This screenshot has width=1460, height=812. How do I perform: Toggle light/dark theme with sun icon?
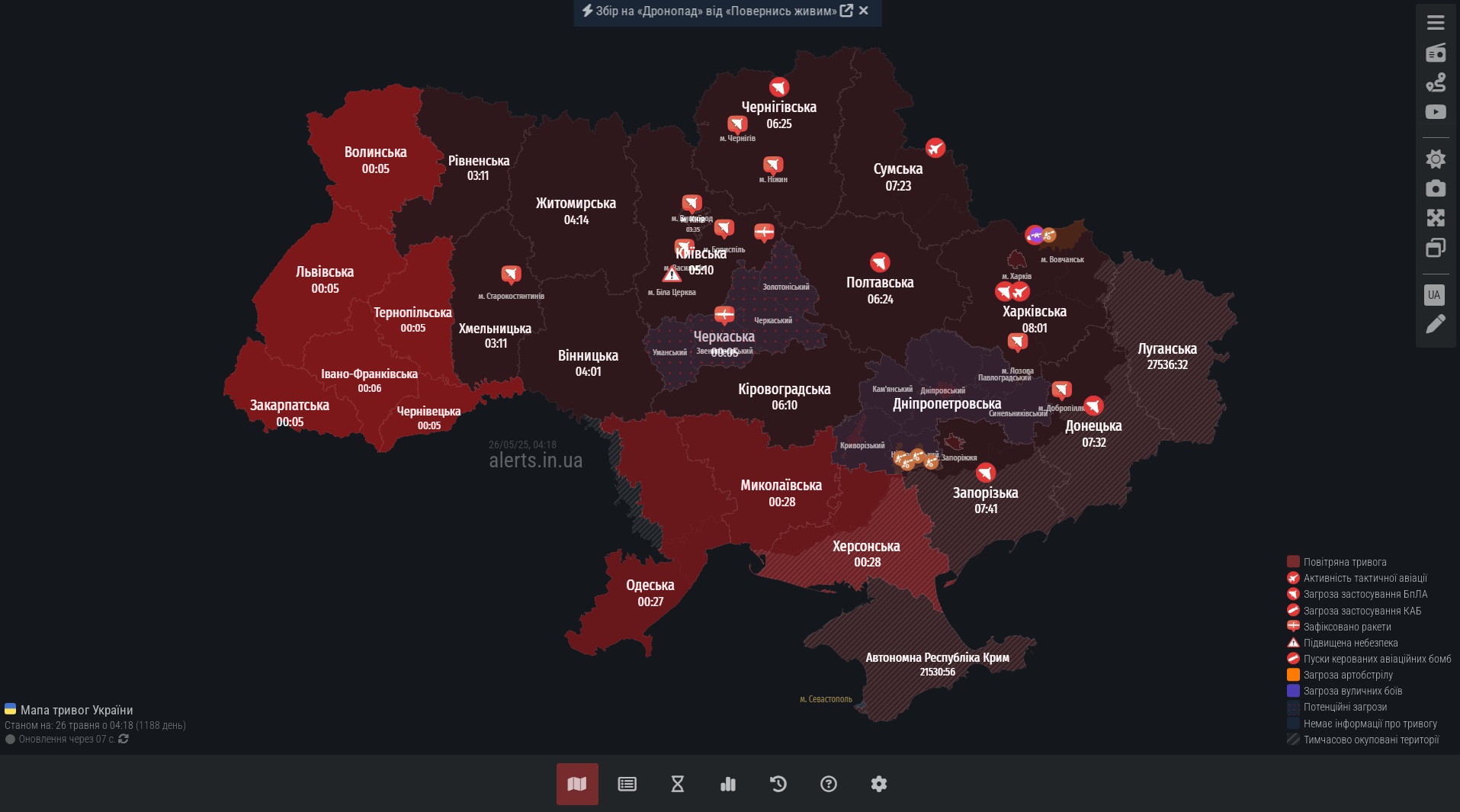pyautogui.click(x=1436, y=159)
